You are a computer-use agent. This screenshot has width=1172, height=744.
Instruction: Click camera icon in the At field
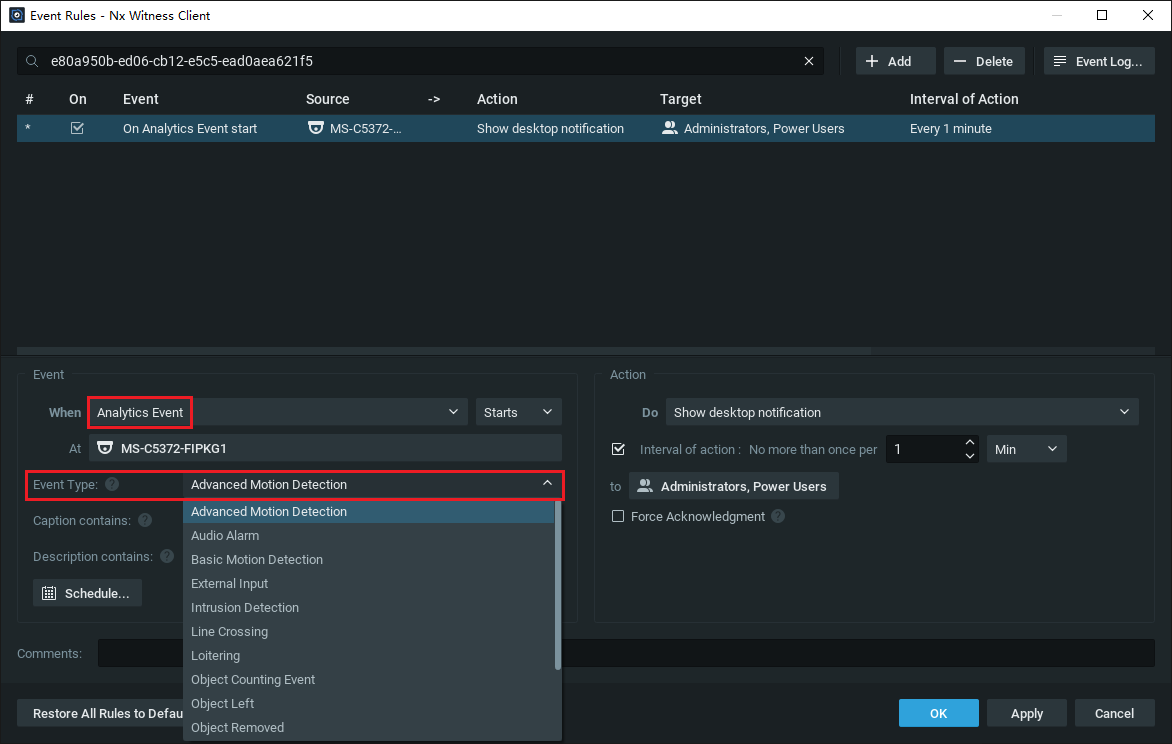click(x=105, y=448)
